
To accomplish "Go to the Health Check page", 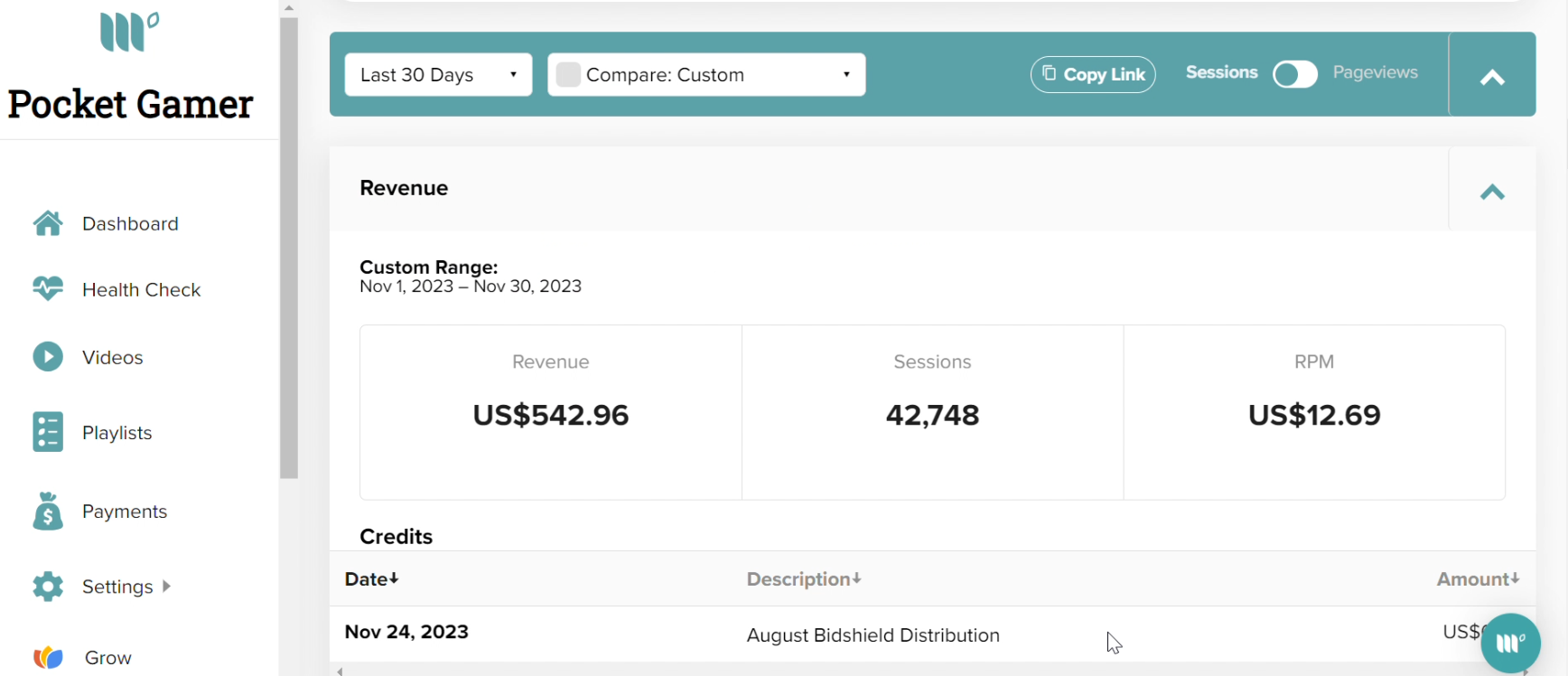I will coord(141,289).
